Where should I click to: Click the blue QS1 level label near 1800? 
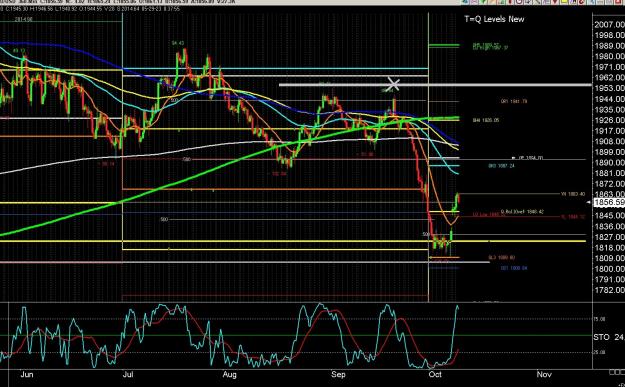[514, 268]
